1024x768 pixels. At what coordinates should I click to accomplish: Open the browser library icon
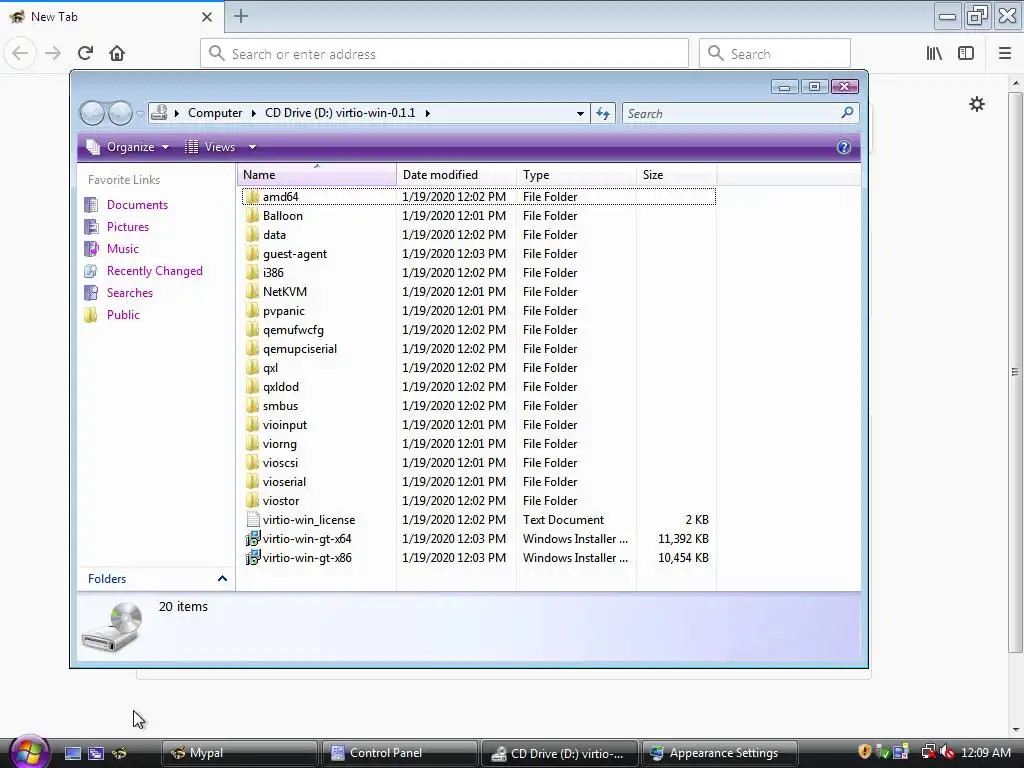pos(934,53)
